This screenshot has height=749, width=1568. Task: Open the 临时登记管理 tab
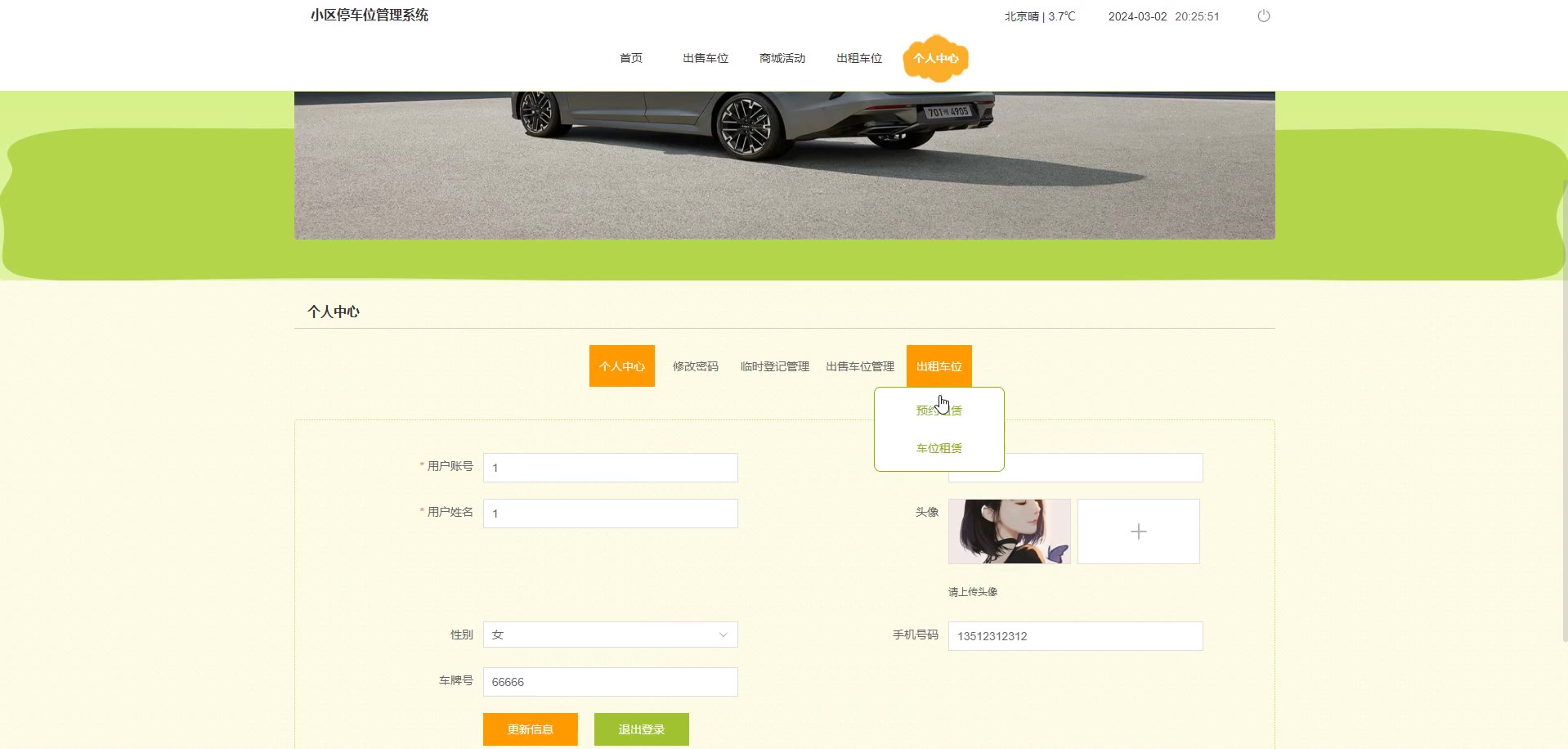coord(774,366)
